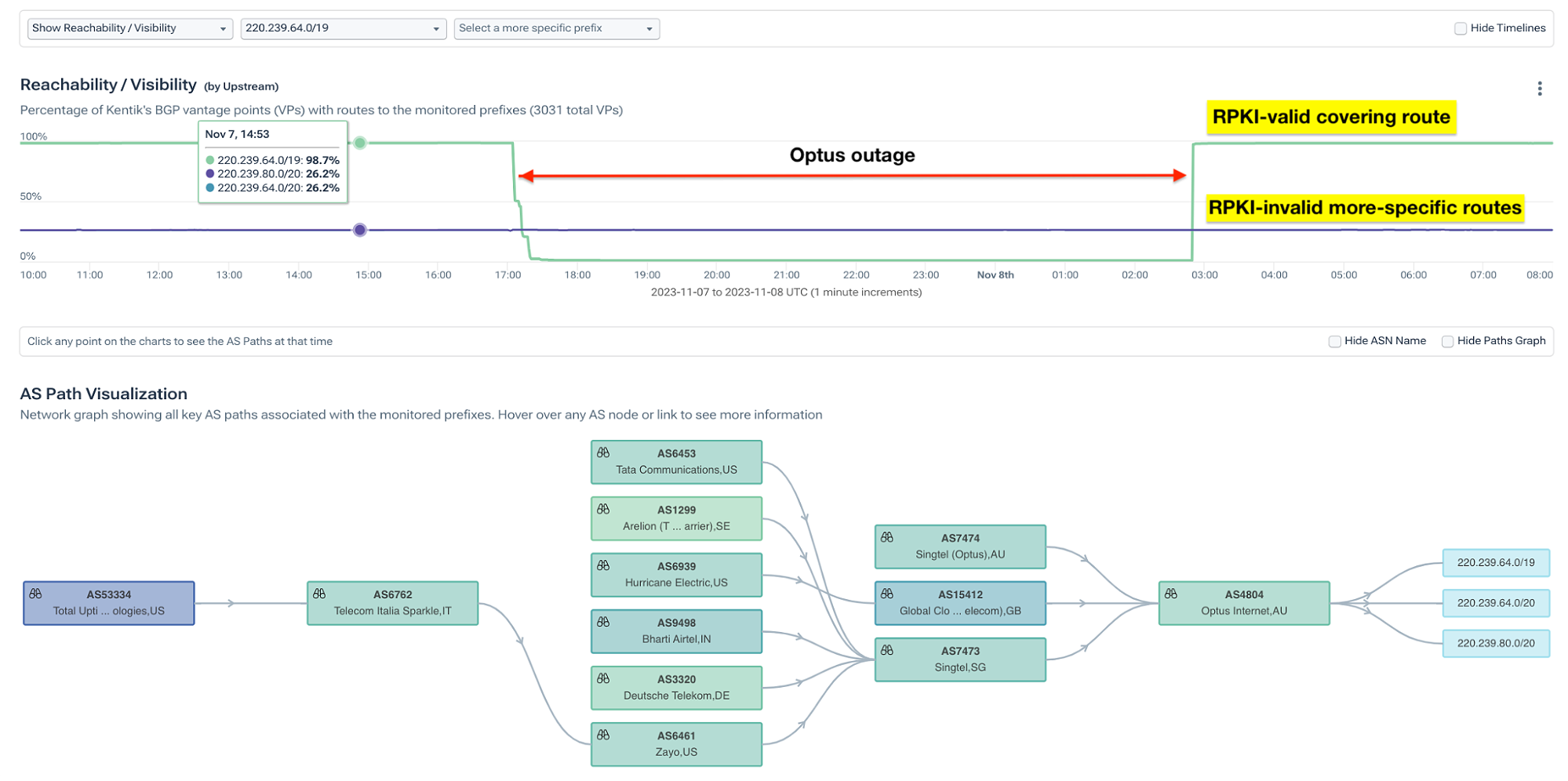Select the AS9498 Bharti Airtel node
Screen dimensions: 1568x781
point(676,631)
